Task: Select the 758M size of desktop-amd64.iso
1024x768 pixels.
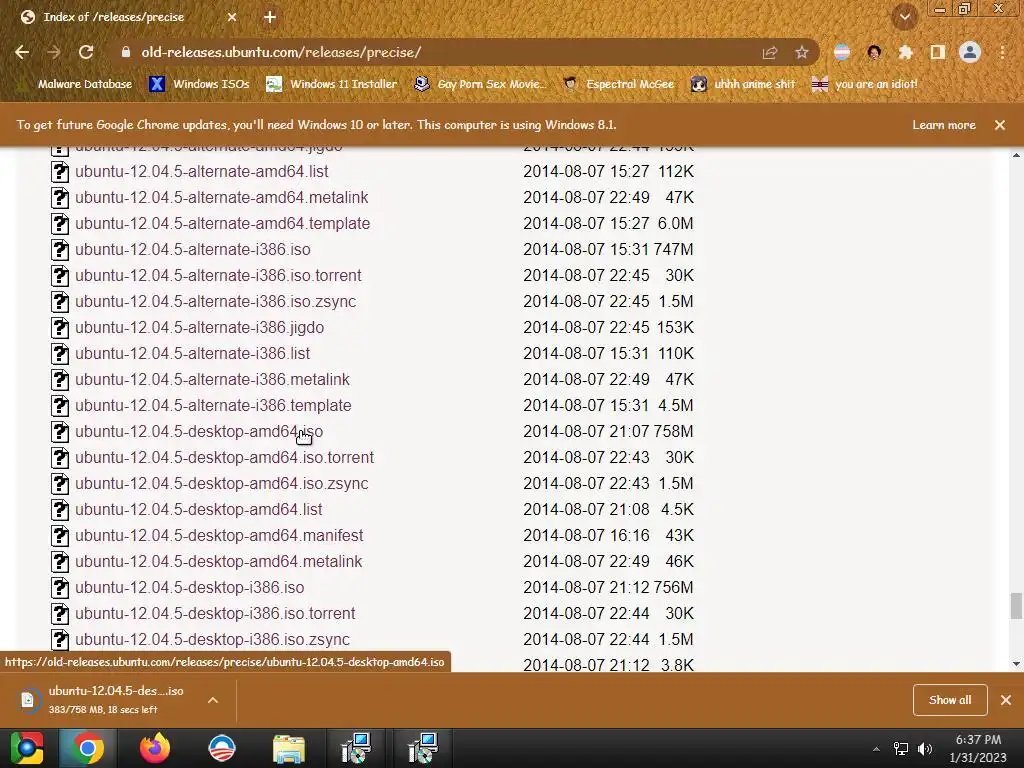Action: tap(673, 432)
